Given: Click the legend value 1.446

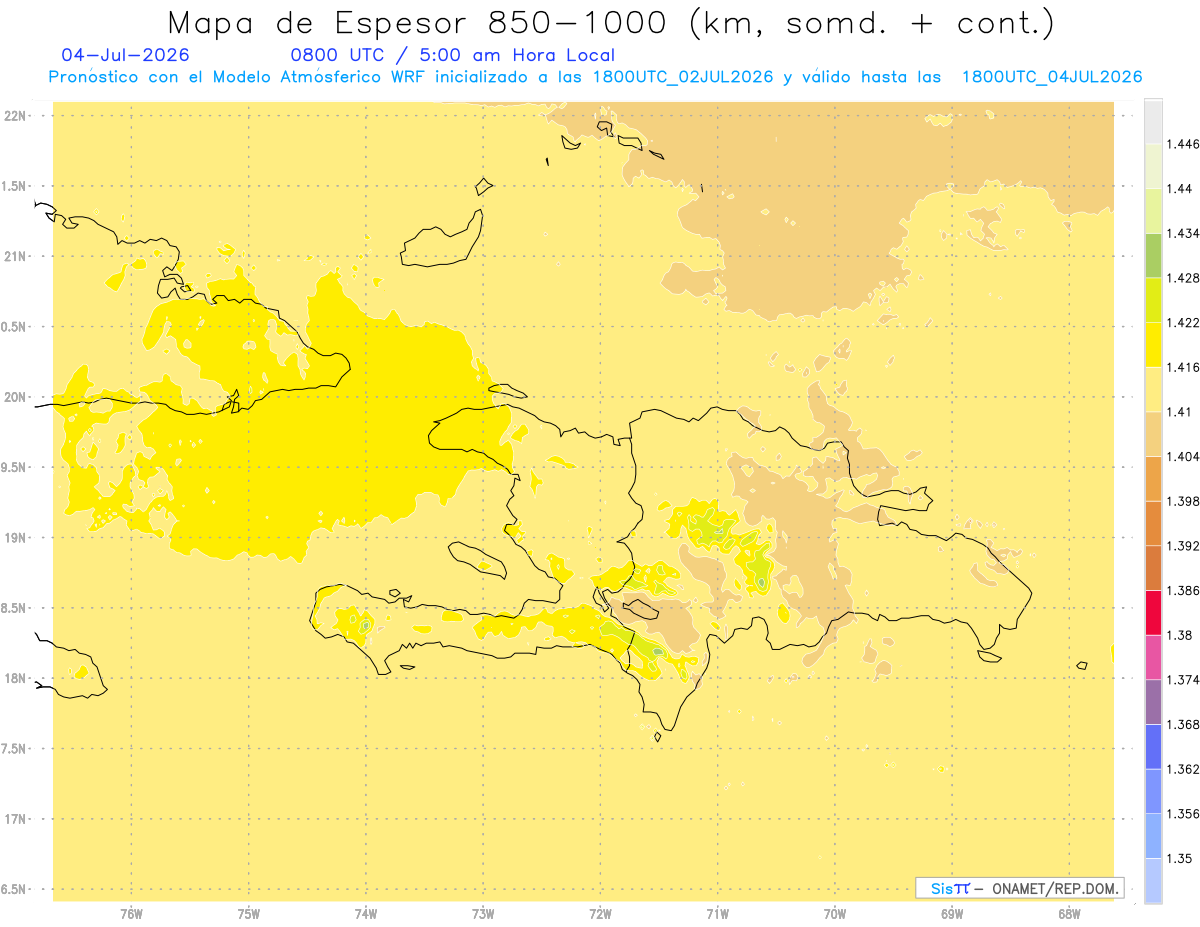Looking at the screenshot, I should (1183, 144).
